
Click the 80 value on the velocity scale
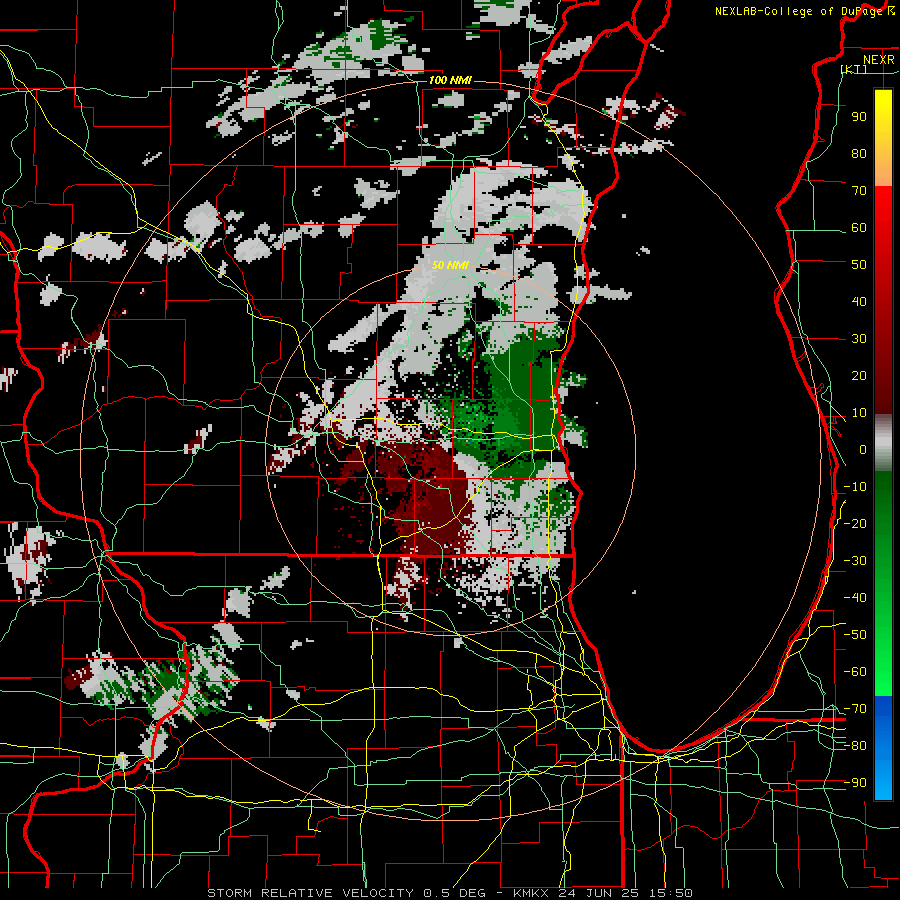coord(859,153)
